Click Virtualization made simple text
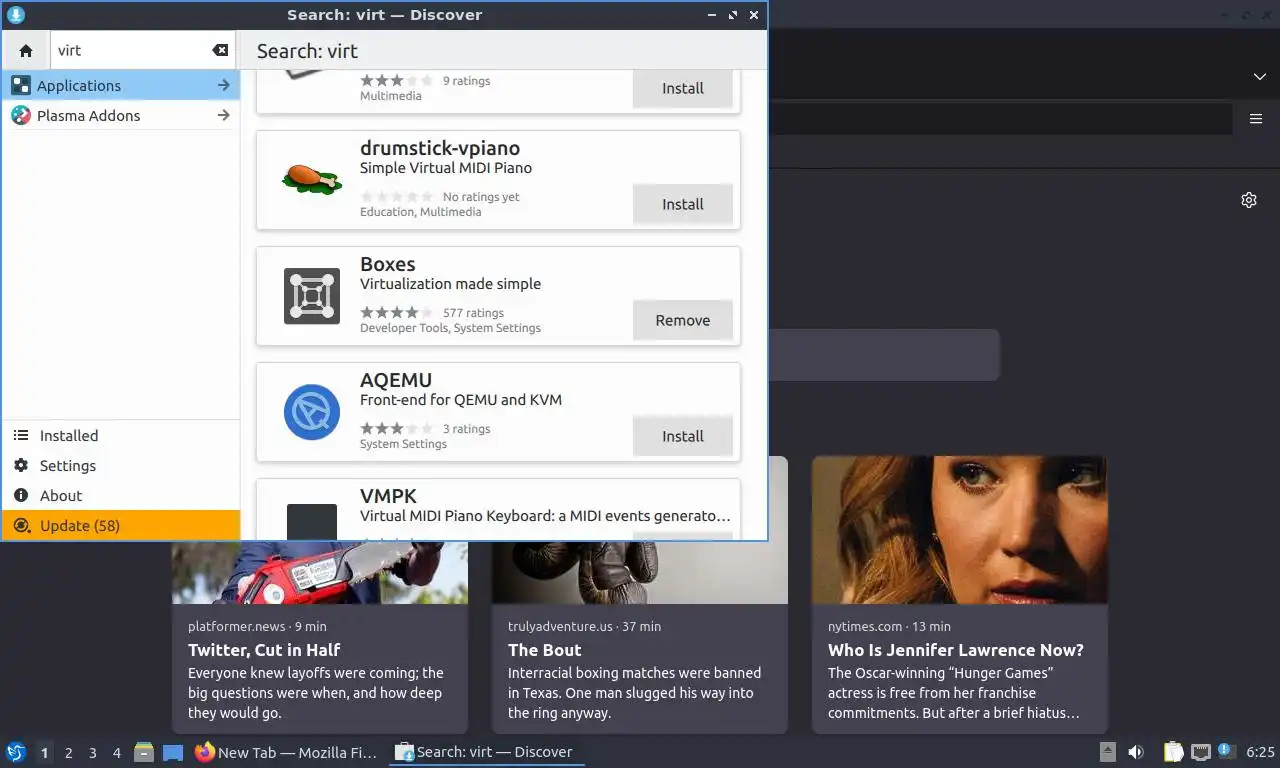1280x768 pixels. tap(450, 284)
